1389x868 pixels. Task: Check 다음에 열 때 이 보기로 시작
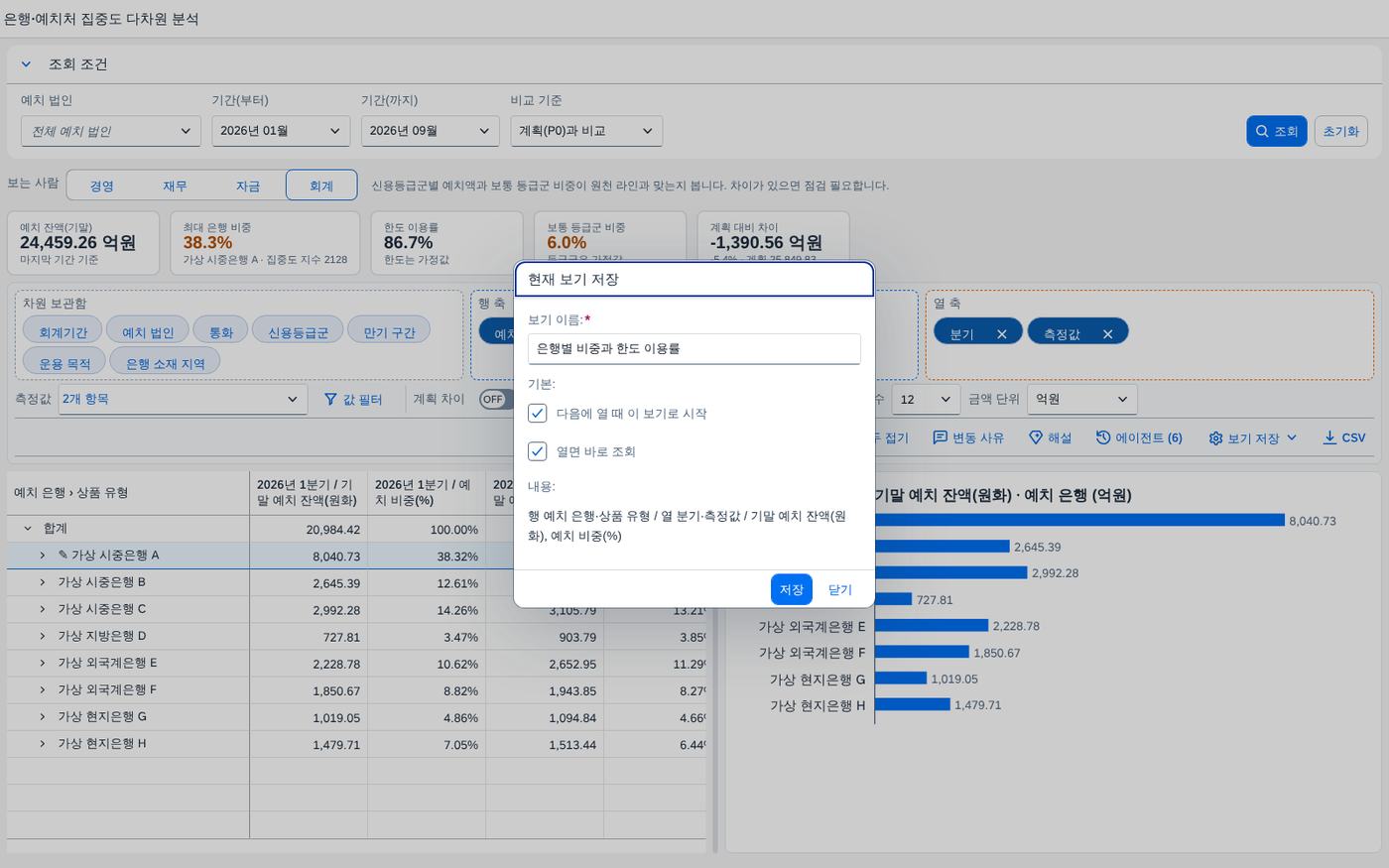(537, 413)
